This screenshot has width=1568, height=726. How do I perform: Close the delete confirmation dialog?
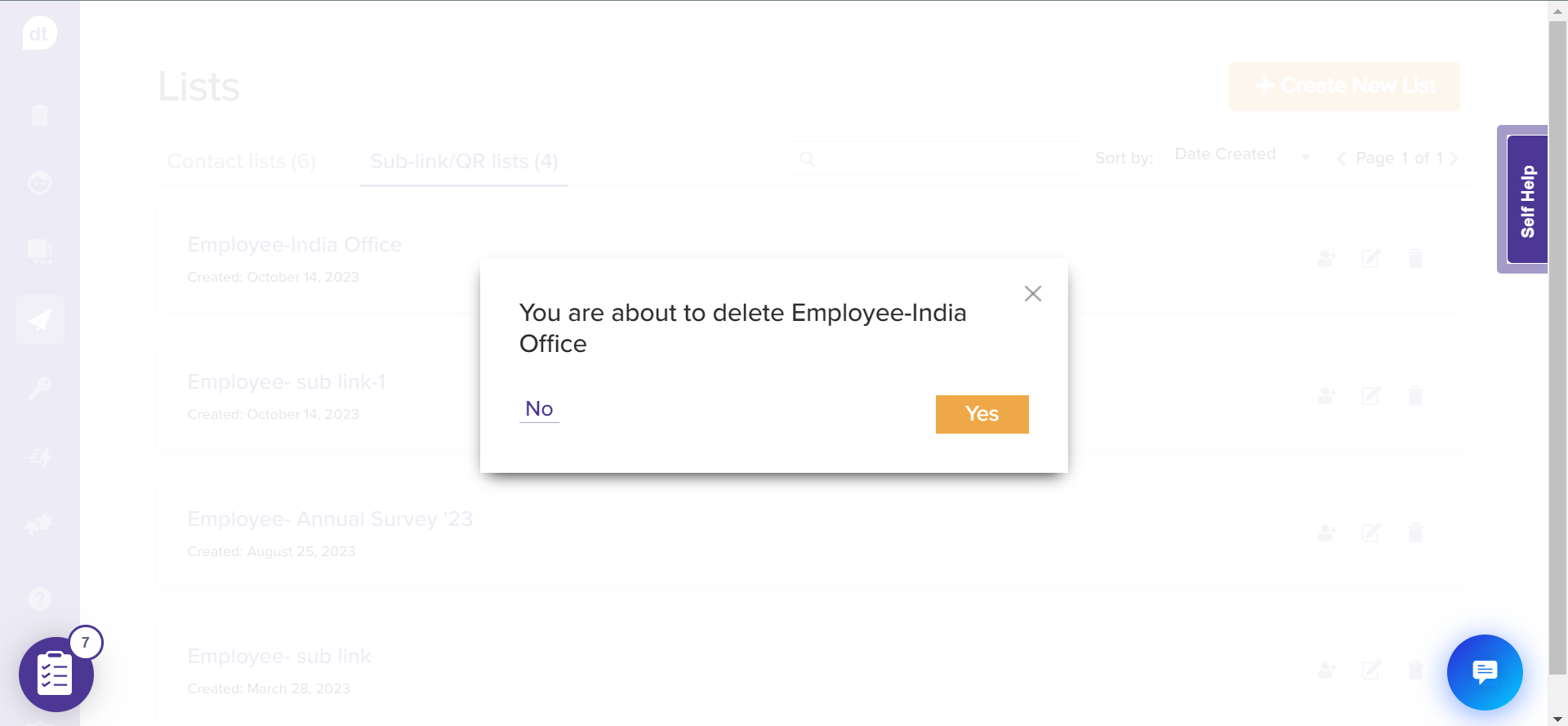[x=1032, y=294]
